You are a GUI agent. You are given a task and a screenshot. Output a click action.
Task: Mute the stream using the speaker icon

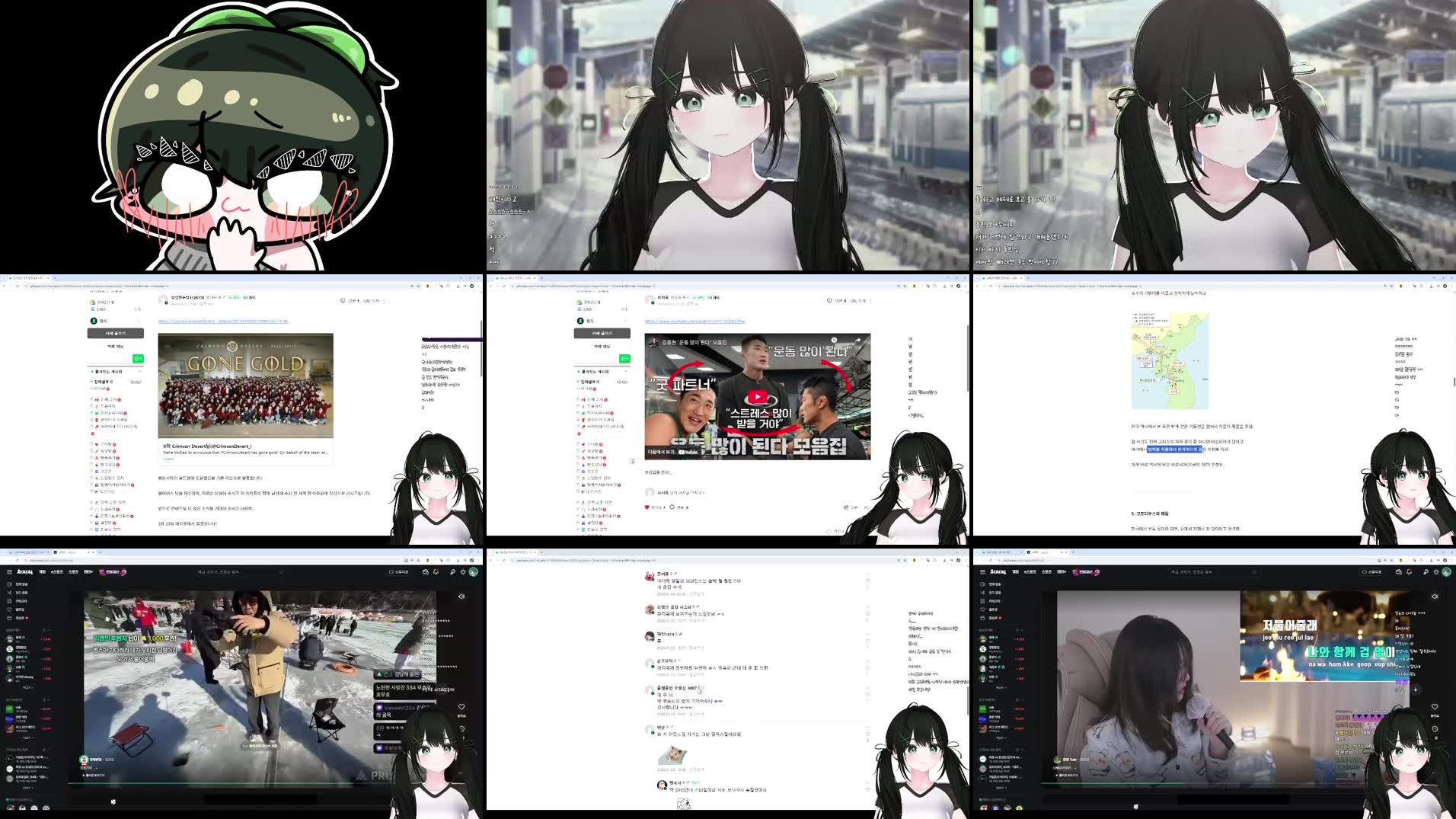461,597
